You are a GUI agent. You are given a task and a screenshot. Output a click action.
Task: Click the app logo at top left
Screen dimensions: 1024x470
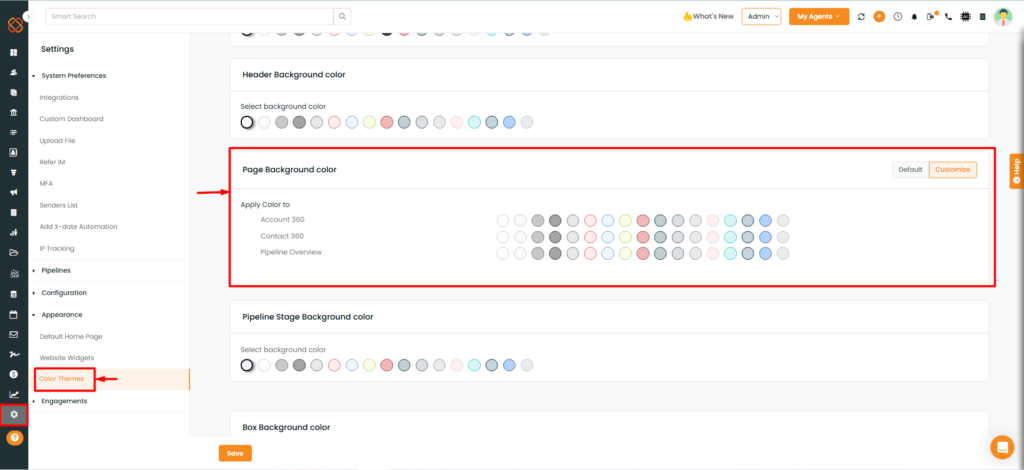click(x=14, y=24)
